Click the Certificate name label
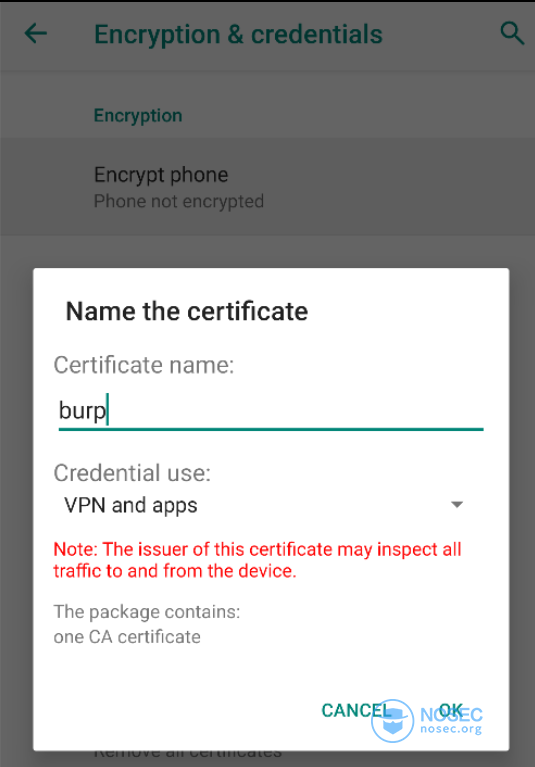 [144, 365]
